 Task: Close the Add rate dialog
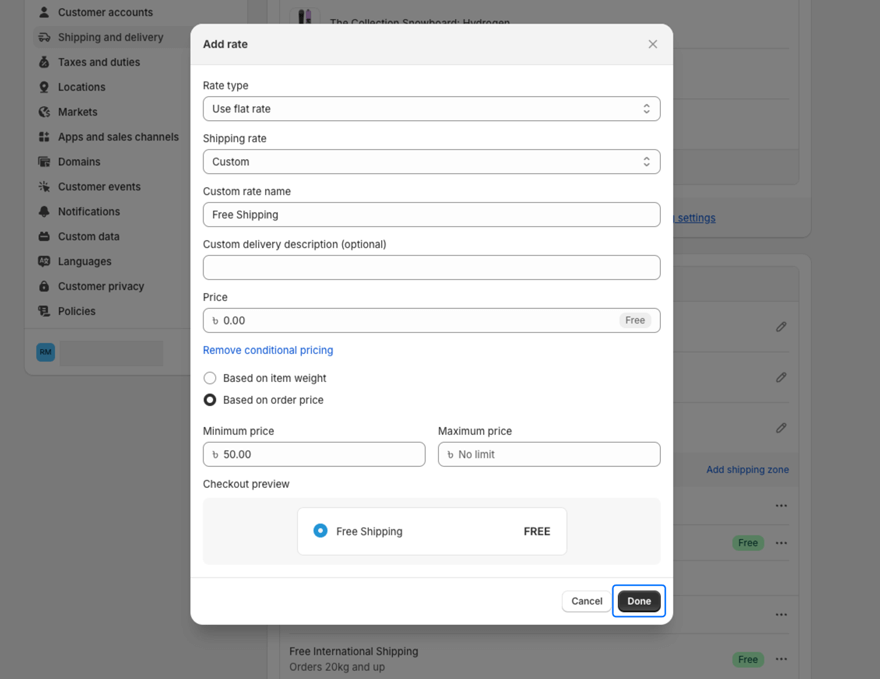point(652,44)
